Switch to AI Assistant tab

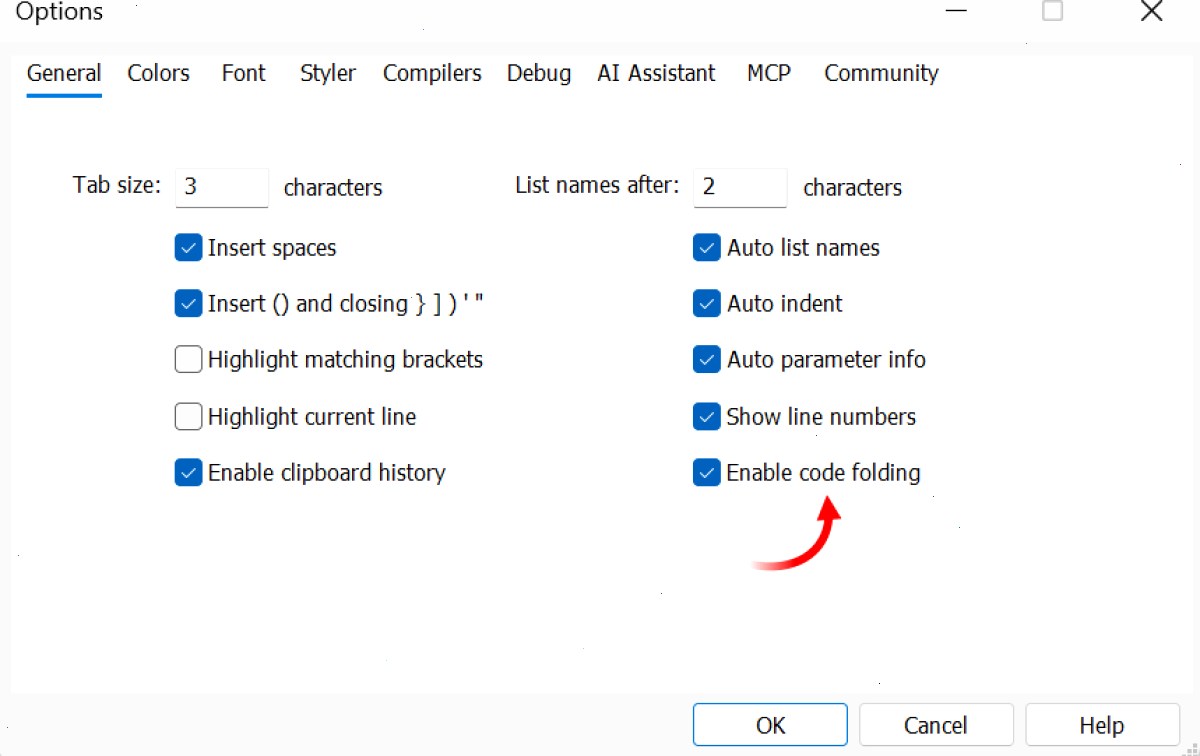[x=656, y=73]
